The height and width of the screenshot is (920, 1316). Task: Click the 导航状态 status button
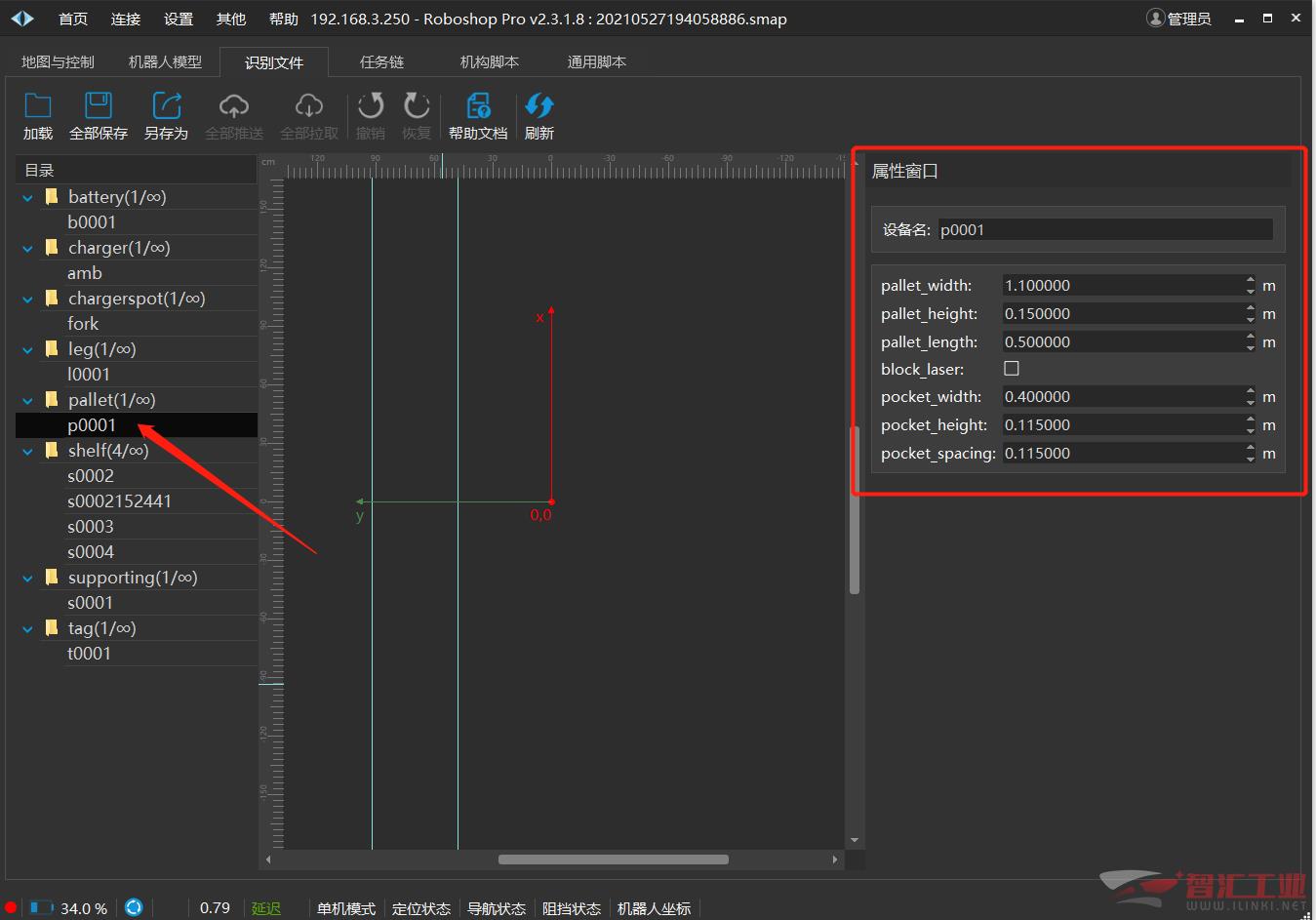(x=497, y=908)
